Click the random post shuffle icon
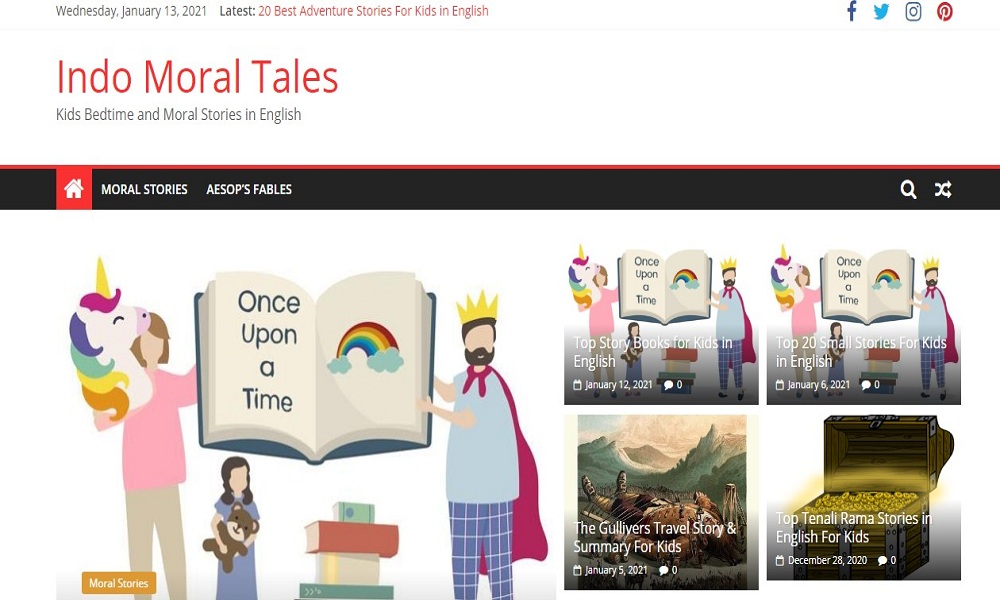 943,189
